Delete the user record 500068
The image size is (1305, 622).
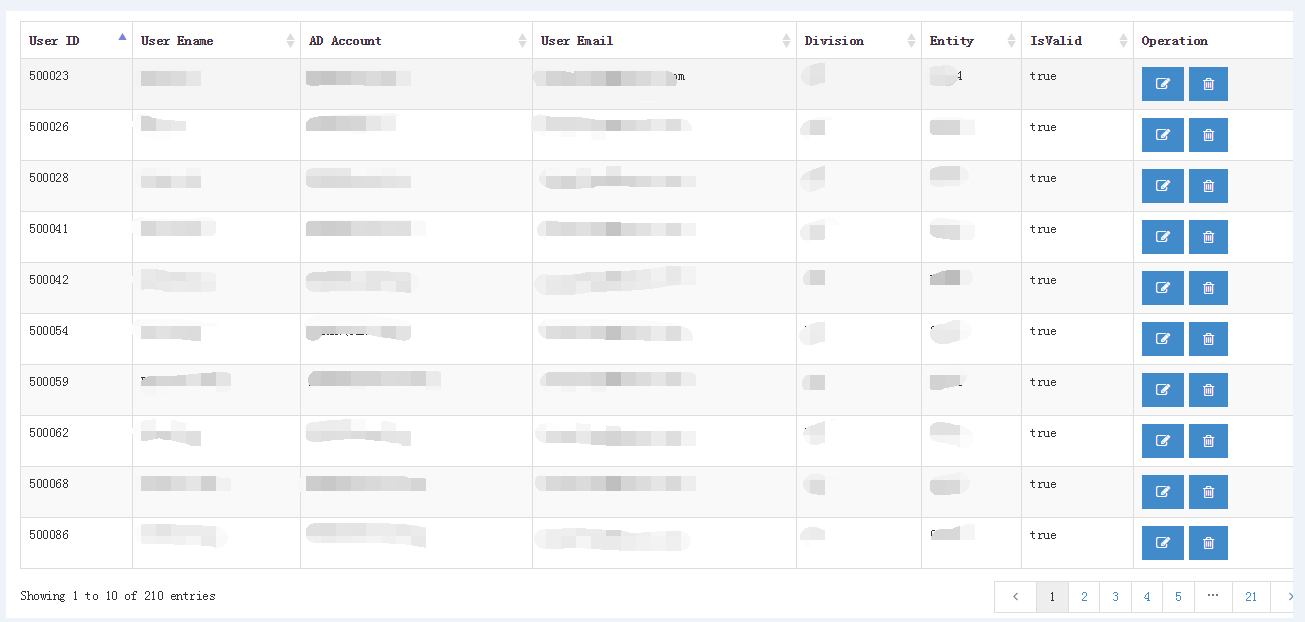coord(1208,492)
